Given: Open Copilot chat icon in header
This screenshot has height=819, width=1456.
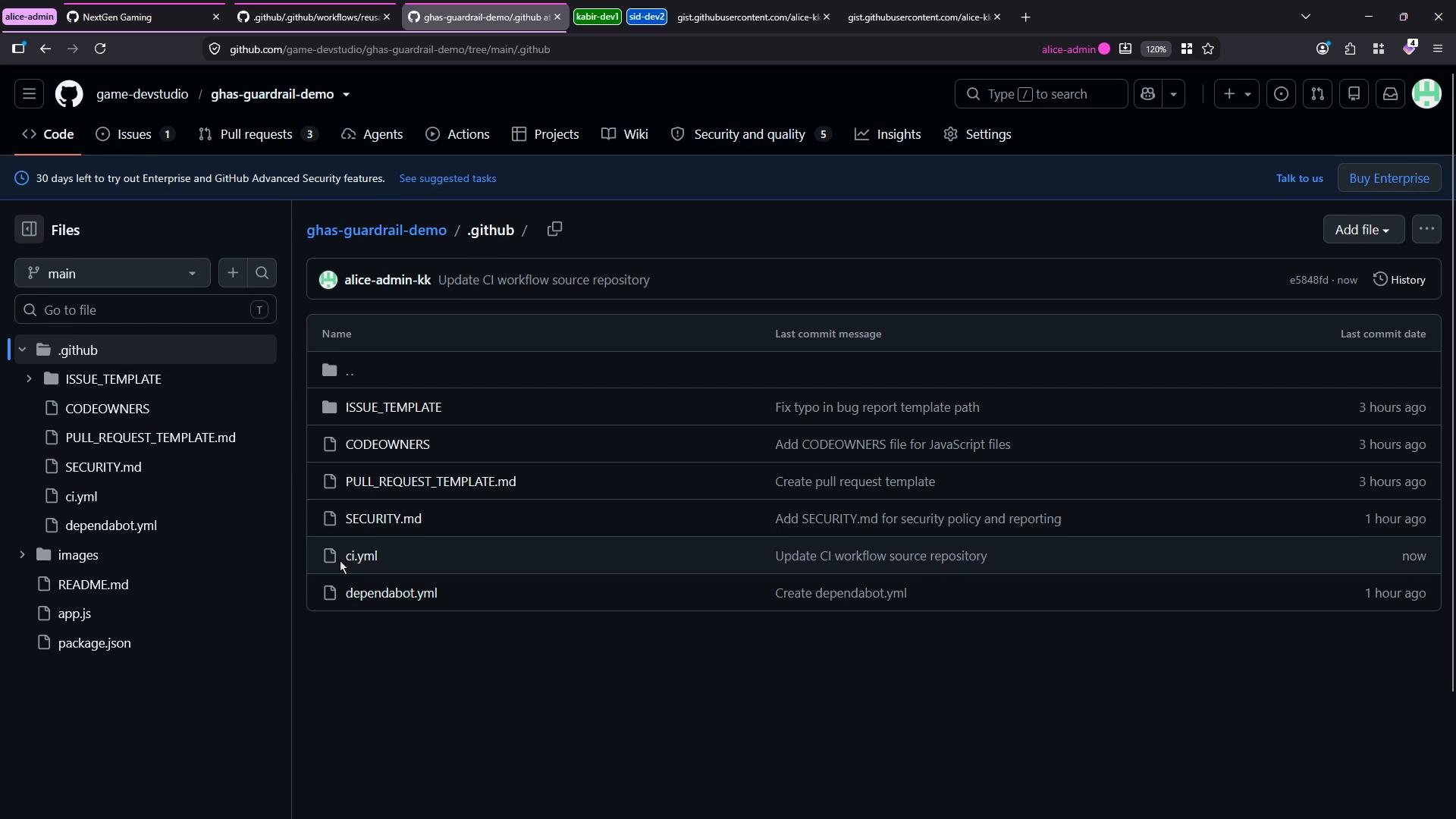Looking at the screenshot, I should coord(1147,94).
